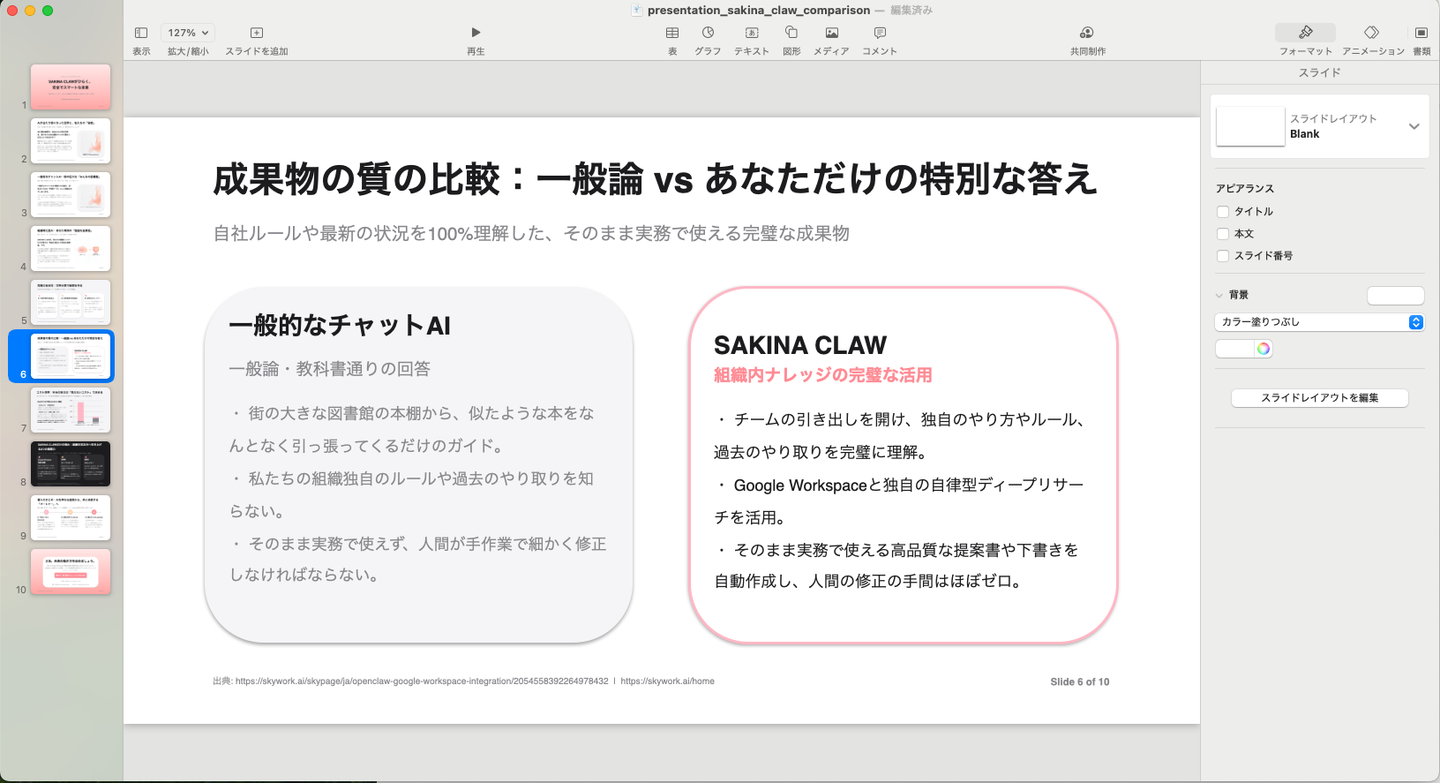The image size is (1440, 783).
Task: Open the 表 table insert icon
Action: (x=673, y=33)
